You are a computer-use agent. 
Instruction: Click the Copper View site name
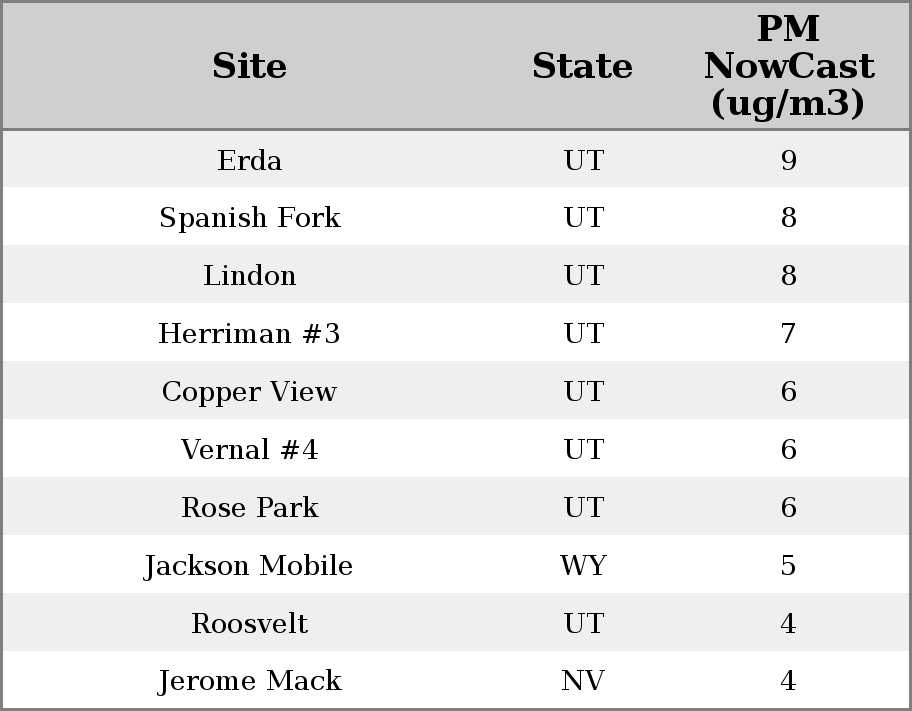point(249,392)
